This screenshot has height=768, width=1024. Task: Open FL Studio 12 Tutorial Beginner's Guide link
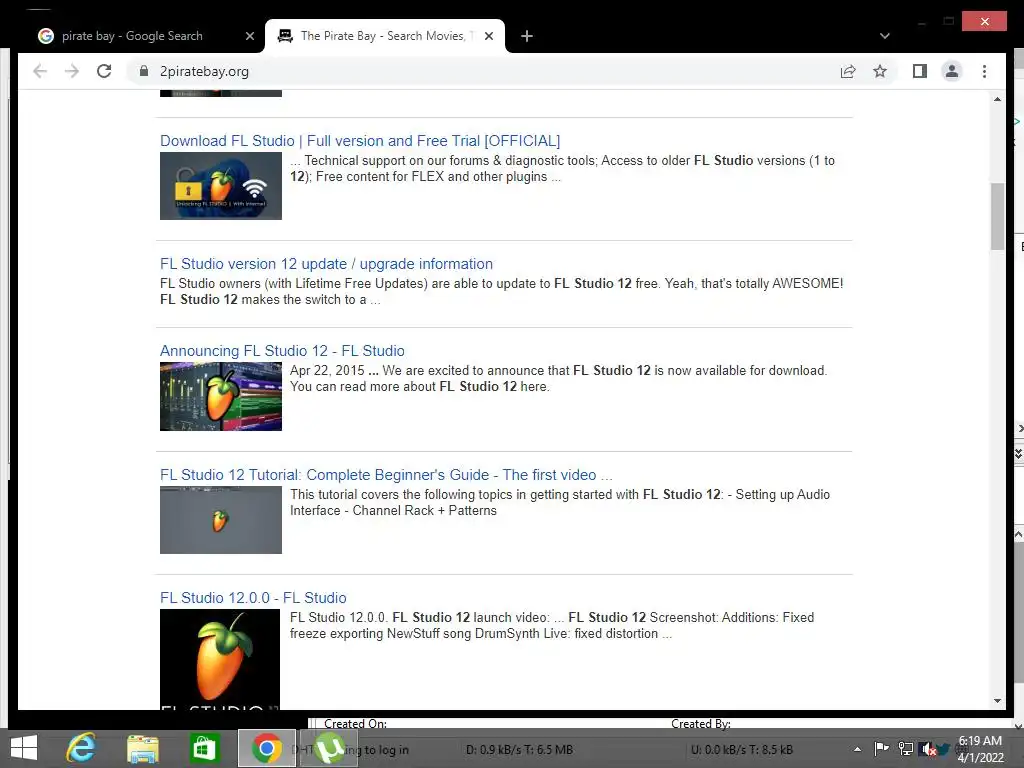pos(386,475)
